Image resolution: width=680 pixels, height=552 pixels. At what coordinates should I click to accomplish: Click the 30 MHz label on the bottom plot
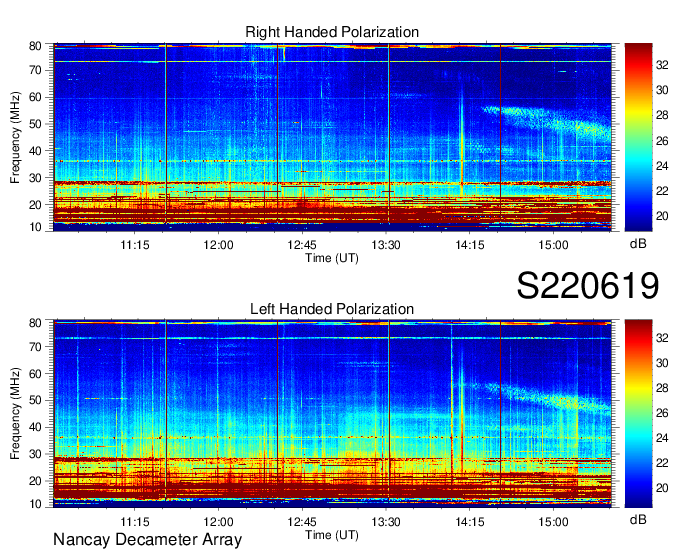35,454
